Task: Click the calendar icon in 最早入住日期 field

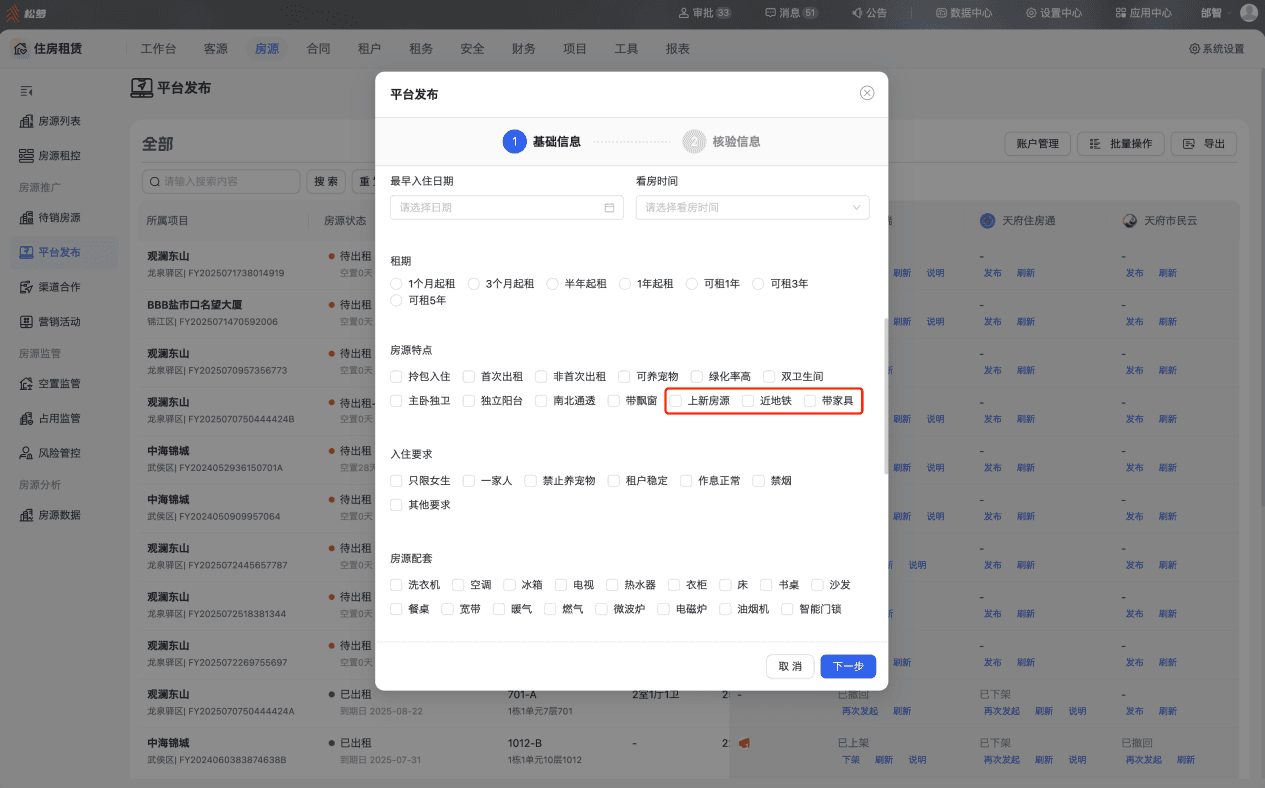Action: tap(609, 208)
